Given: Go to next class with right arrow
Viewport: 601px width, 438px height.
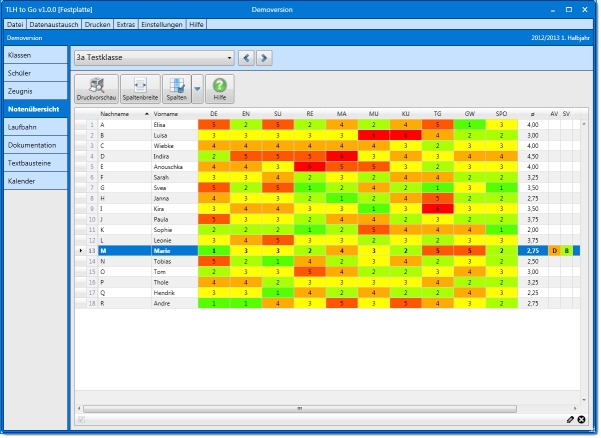Looking at the screenshot, I should (x=264, y=57).
